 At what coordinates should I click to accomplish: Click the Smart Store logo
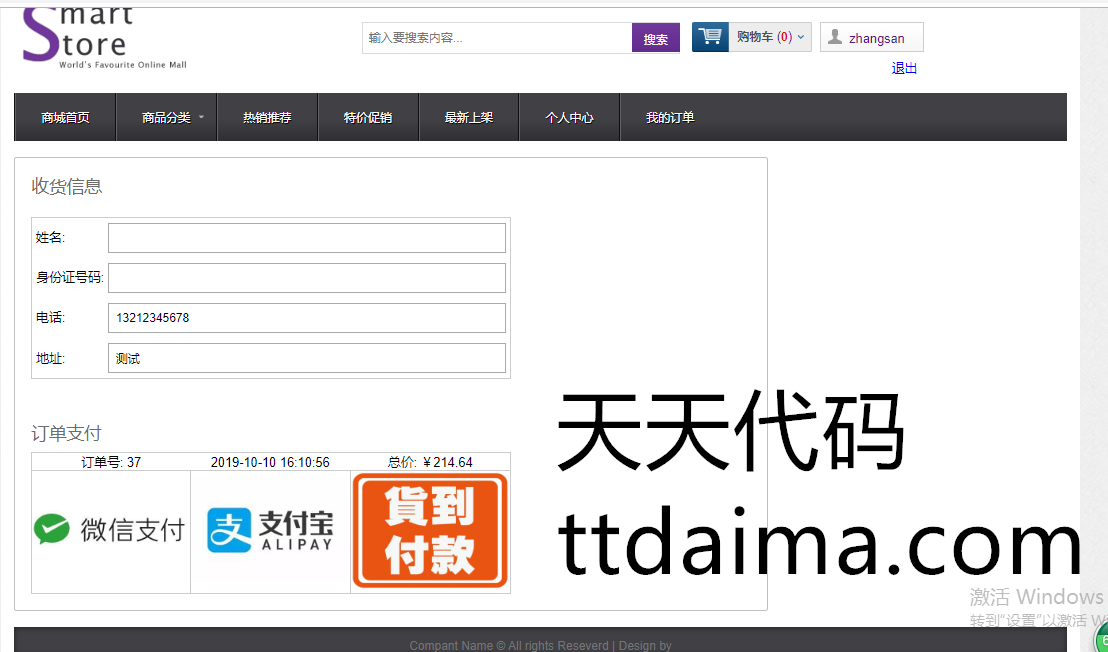[x=104, y=40]
